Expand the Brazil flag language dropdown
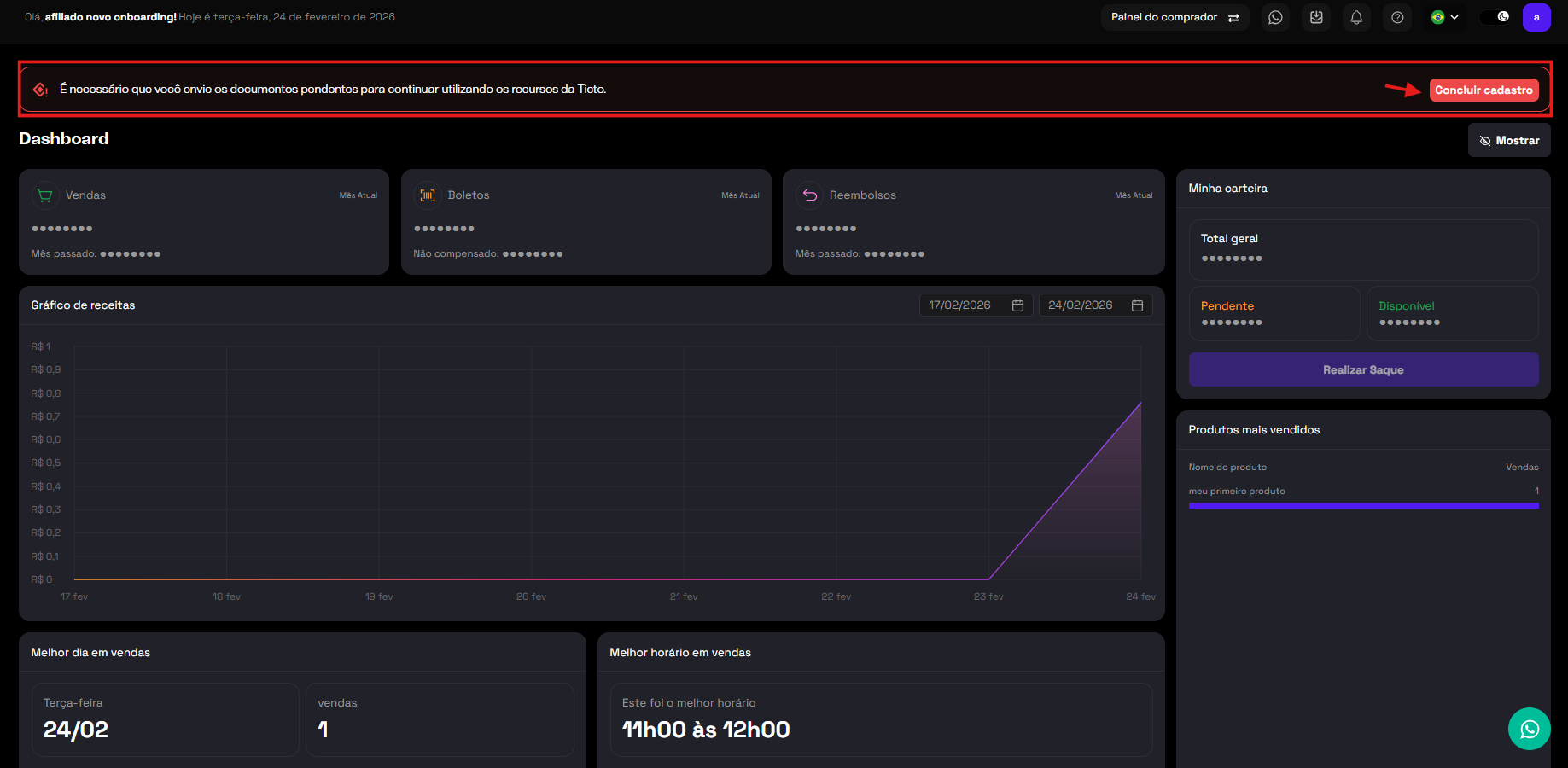Image resolution: width=1568 pixels, height=768 pixels. click(1445, 17)
